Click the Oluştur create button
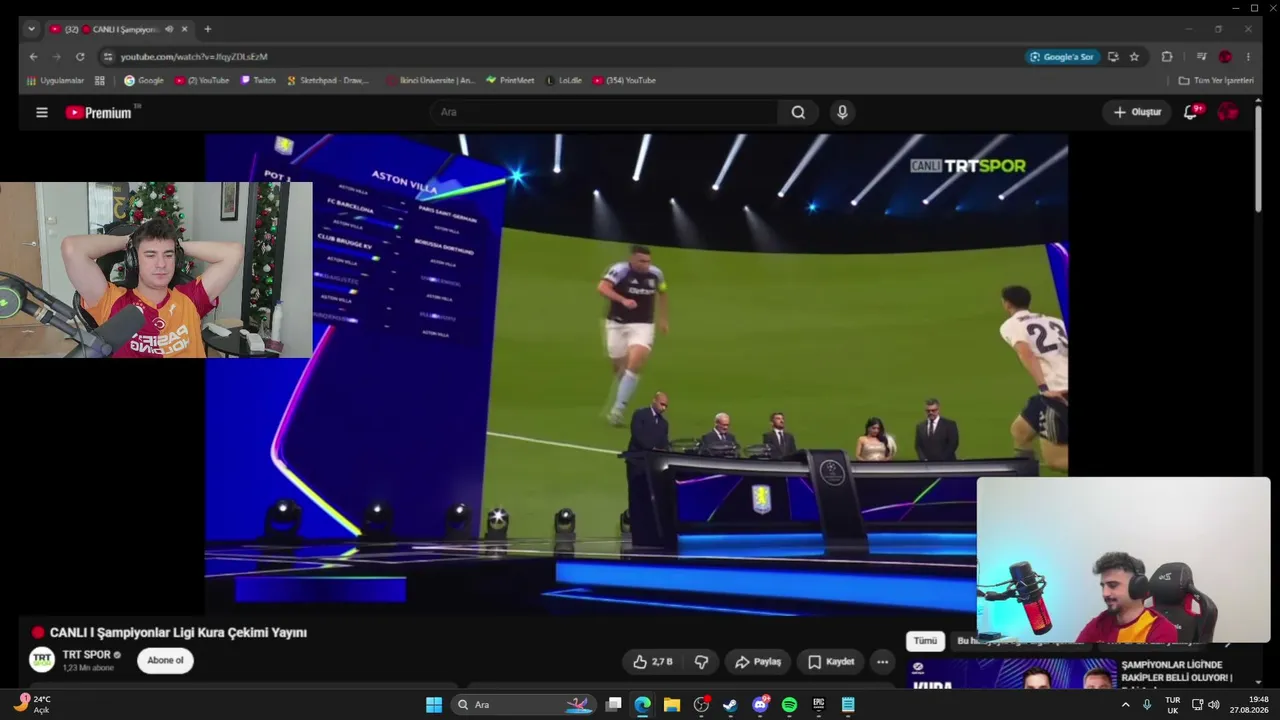 pos(1137,112)
